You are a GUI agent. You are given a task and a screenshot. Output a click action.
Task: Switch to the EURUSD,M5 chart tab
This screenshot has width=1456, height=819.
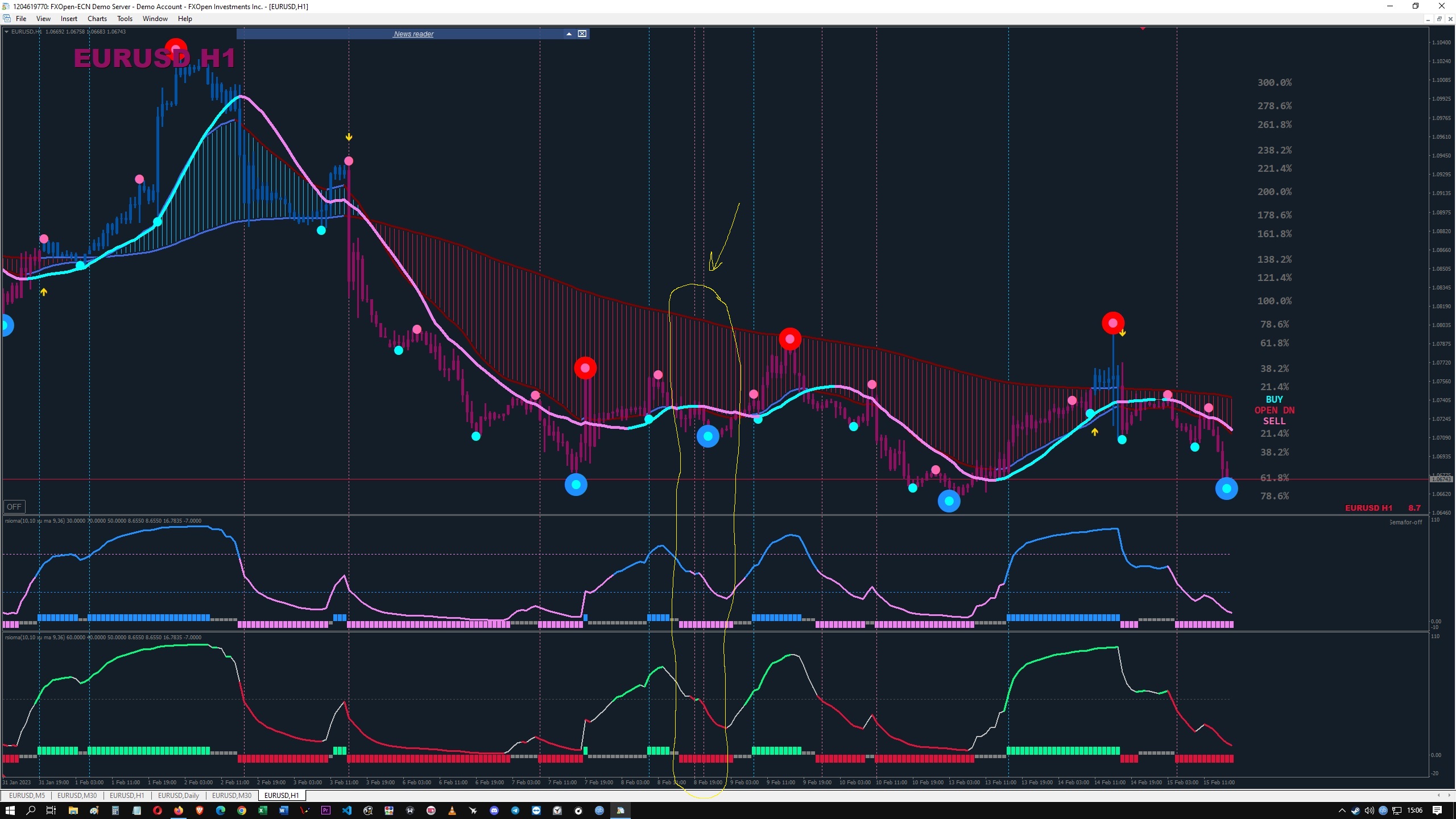click(27, 796)
